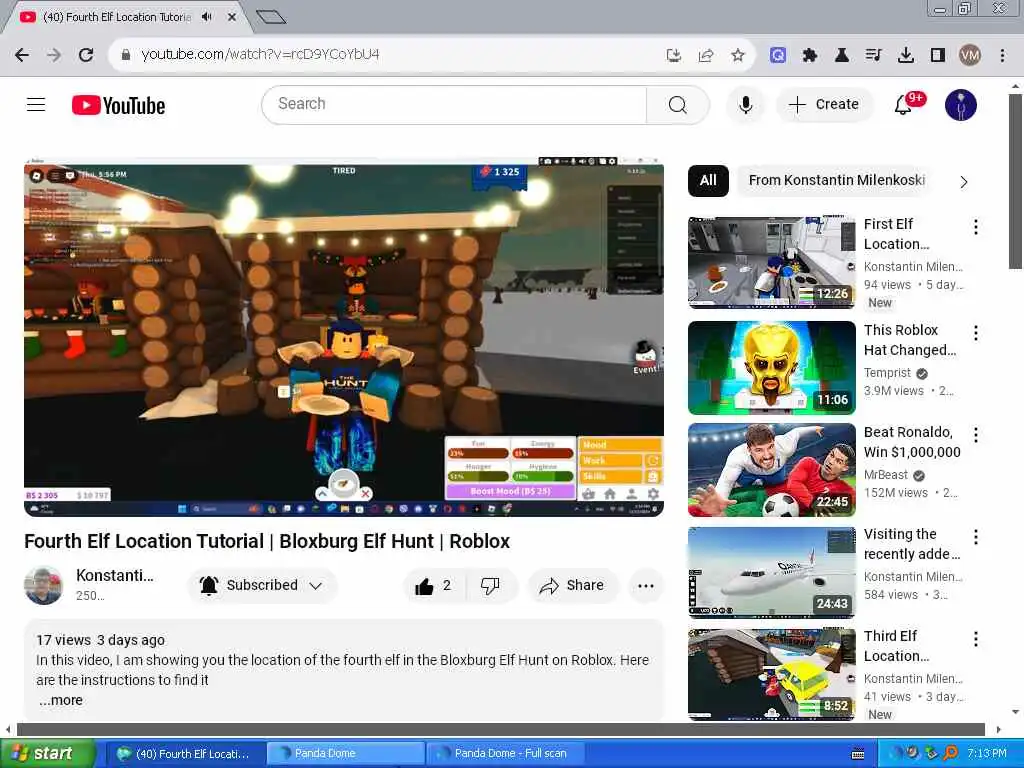Dislike the video with thumbs down
Image resolution: width=1024 pixels, height=768 pixels.
pyautogui.click(x=490, y=586)
